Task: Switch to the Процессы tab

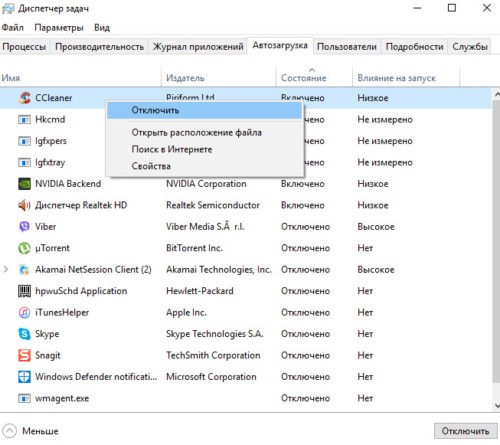Action: (24, 47)
